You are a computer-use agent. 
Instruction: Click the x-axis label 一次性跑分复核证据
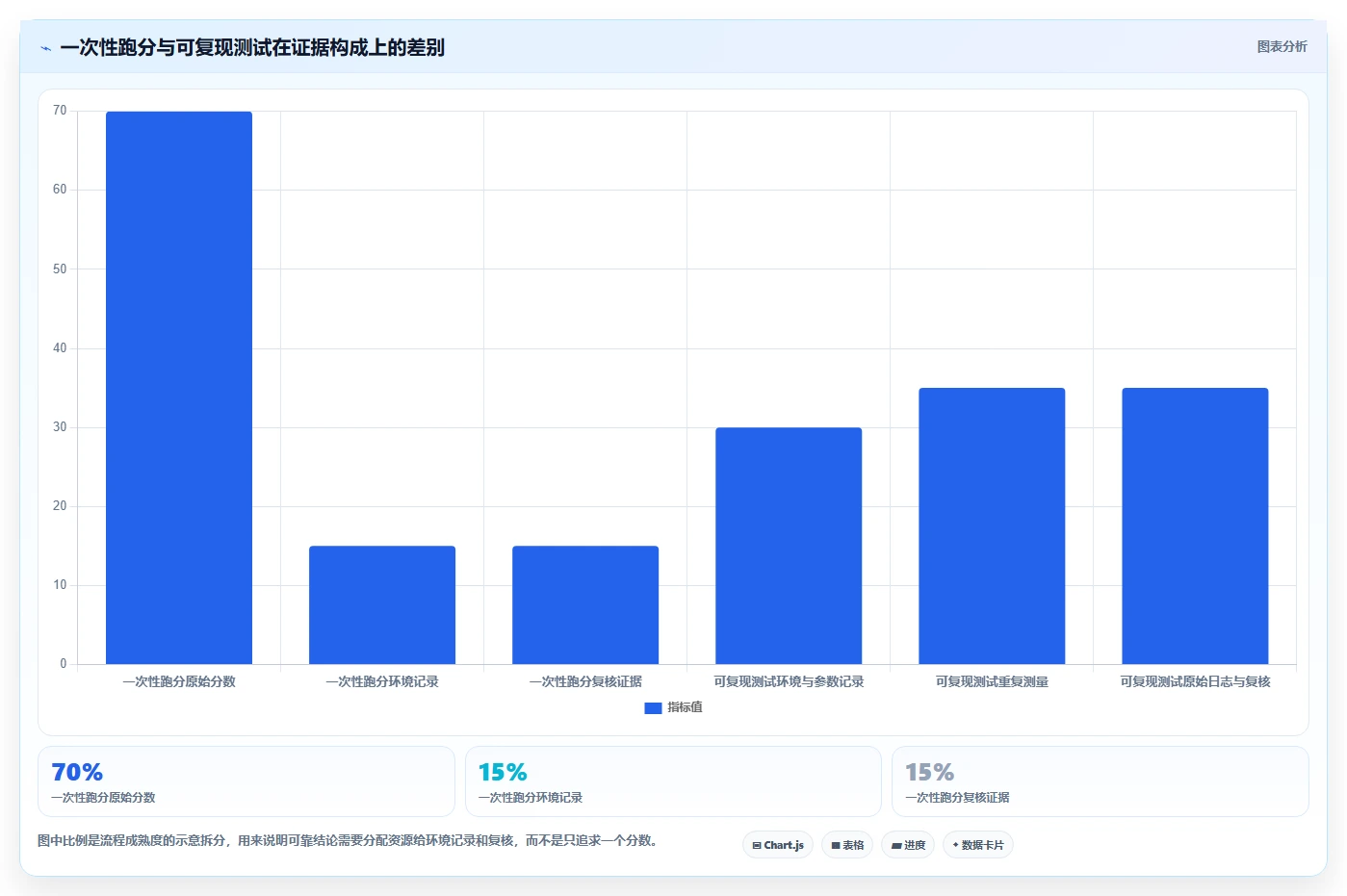[585, 681]
